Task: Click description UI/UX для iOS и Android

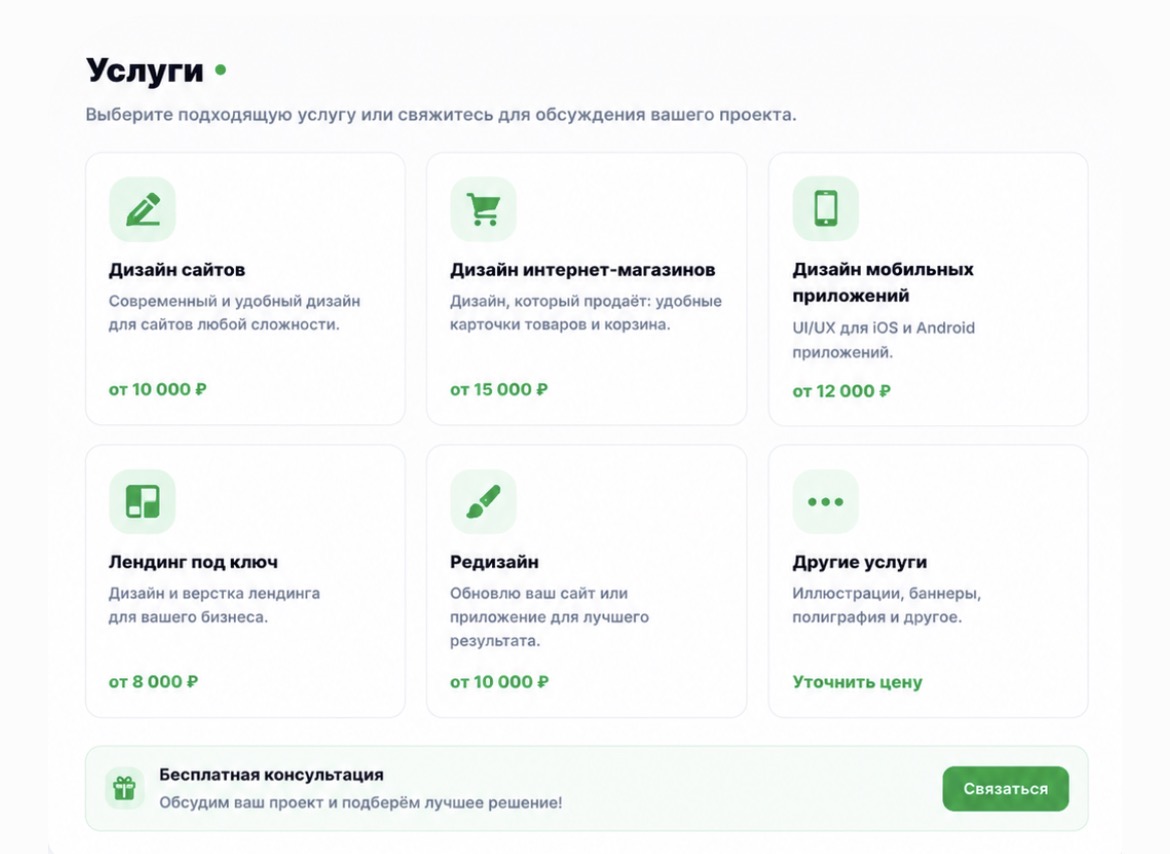Action: click(883, 339)
